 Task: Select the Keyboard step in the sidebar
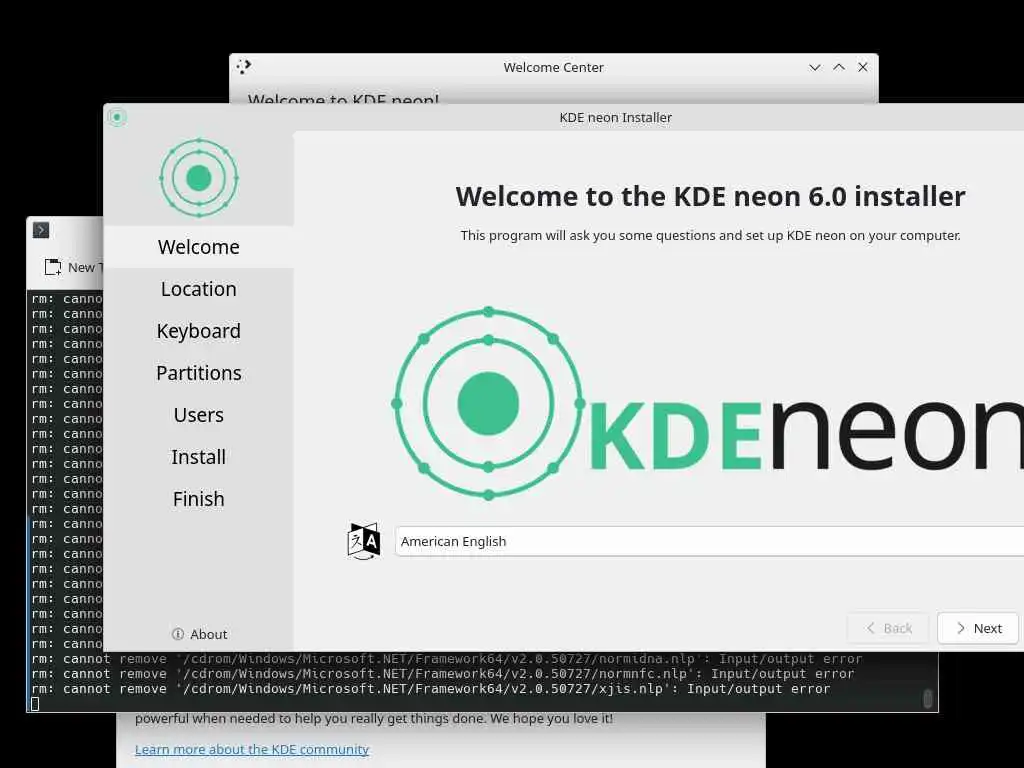pos(199,331)
